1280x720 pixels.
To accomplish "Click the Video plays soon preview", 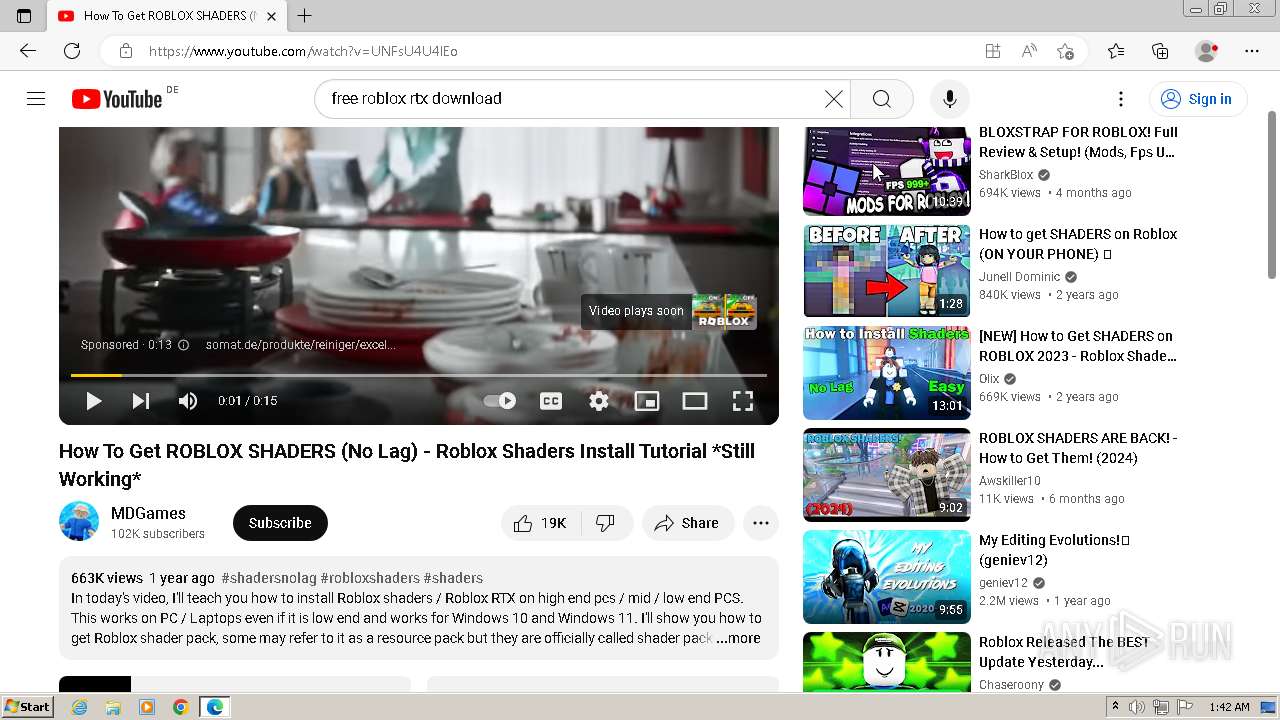I will (668, 311).
